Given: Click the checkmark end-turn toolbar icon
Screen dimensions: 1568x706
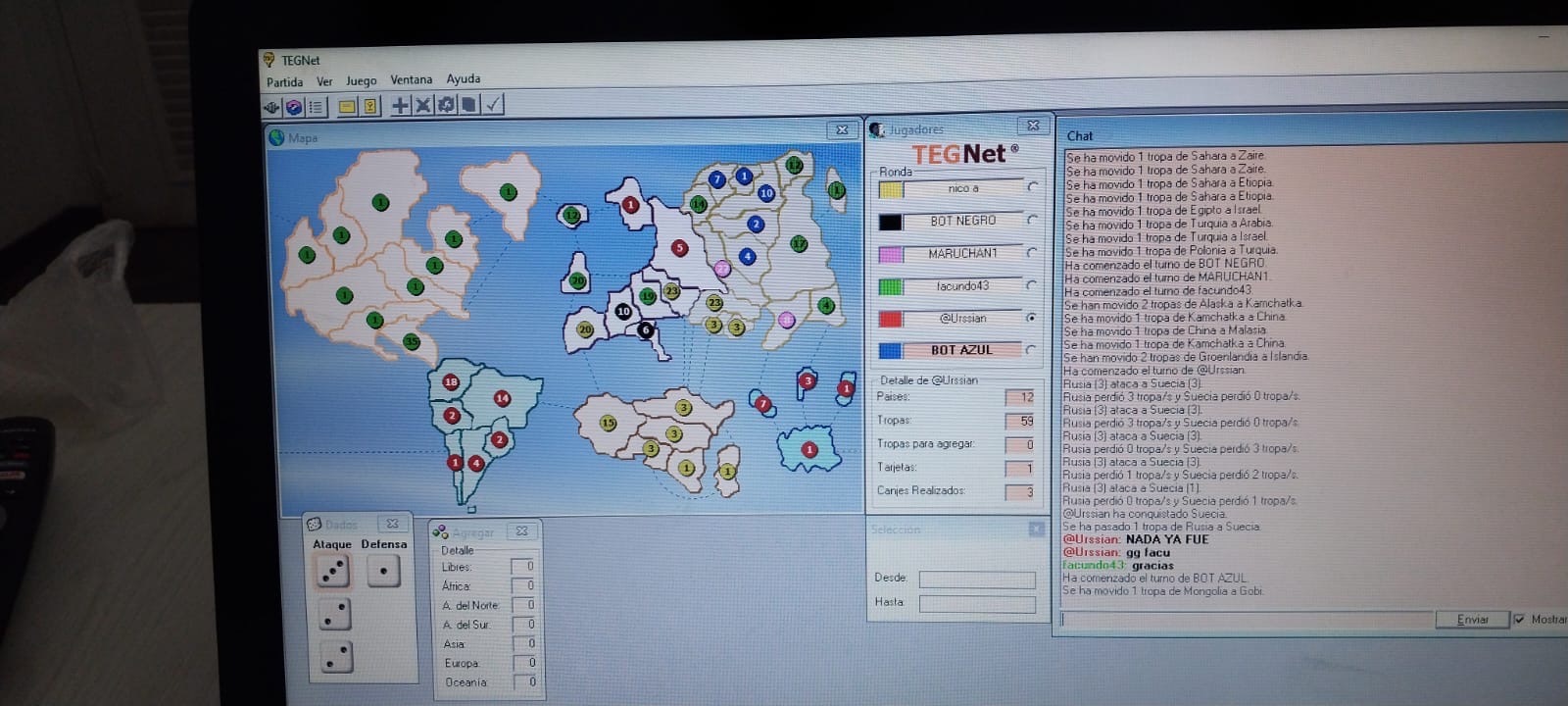Looking at the screenshot, I should [x=493, y=104].
